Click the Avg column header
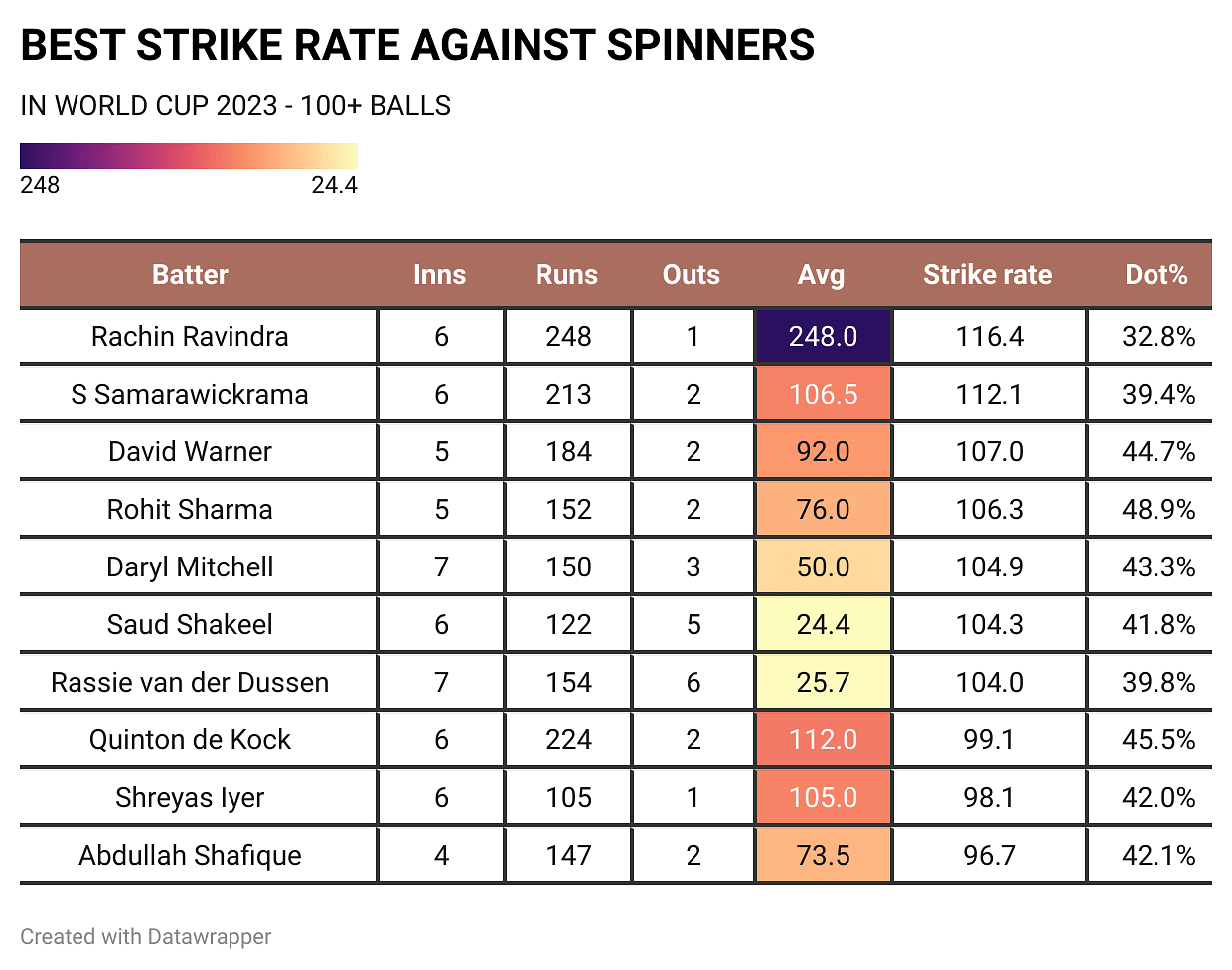1232x970 pixels. click(x=821, y=275)
